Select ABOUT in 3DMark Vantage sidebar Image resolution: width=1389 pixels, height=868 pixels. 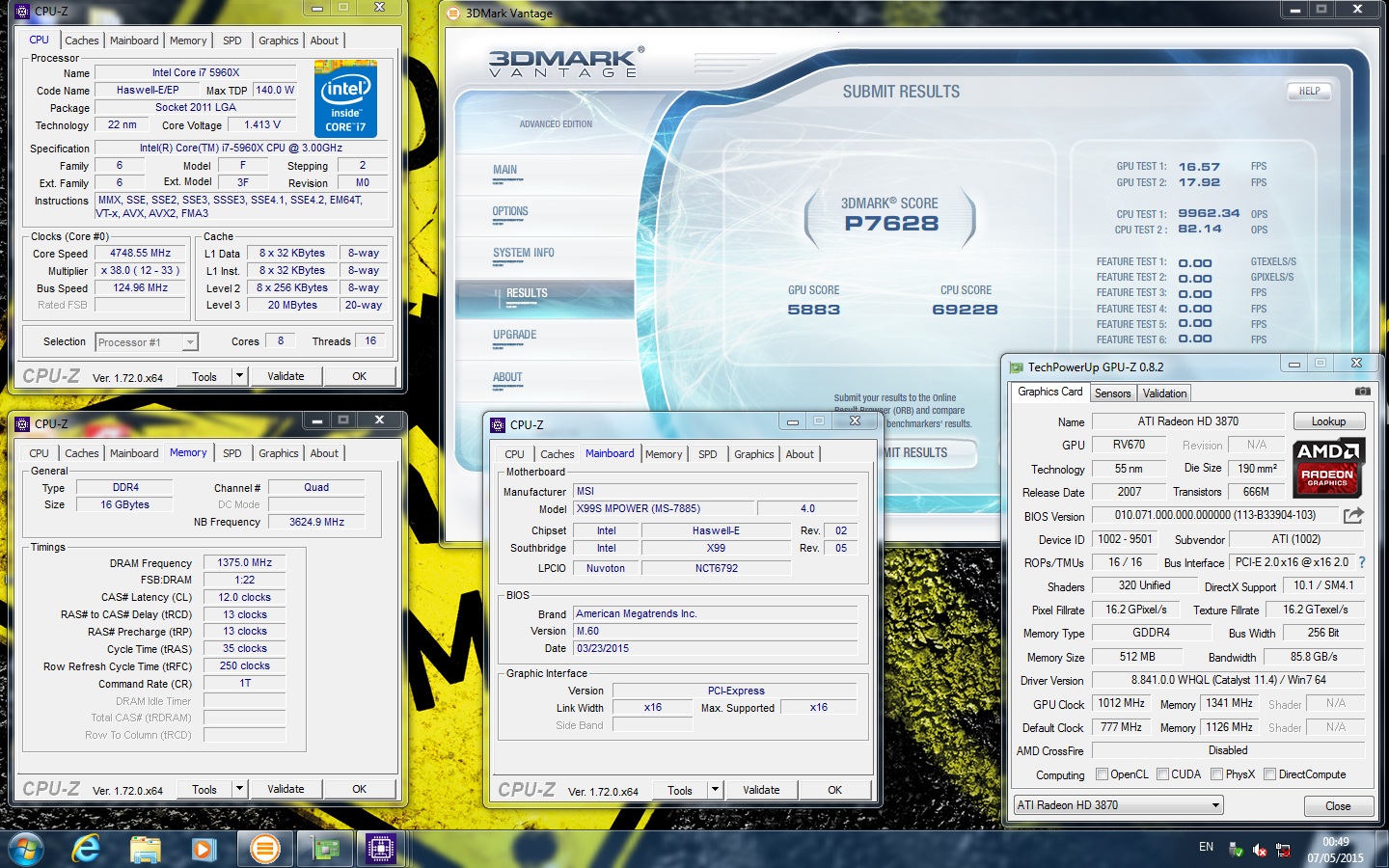pyautogui.click(x=507, y=377)
